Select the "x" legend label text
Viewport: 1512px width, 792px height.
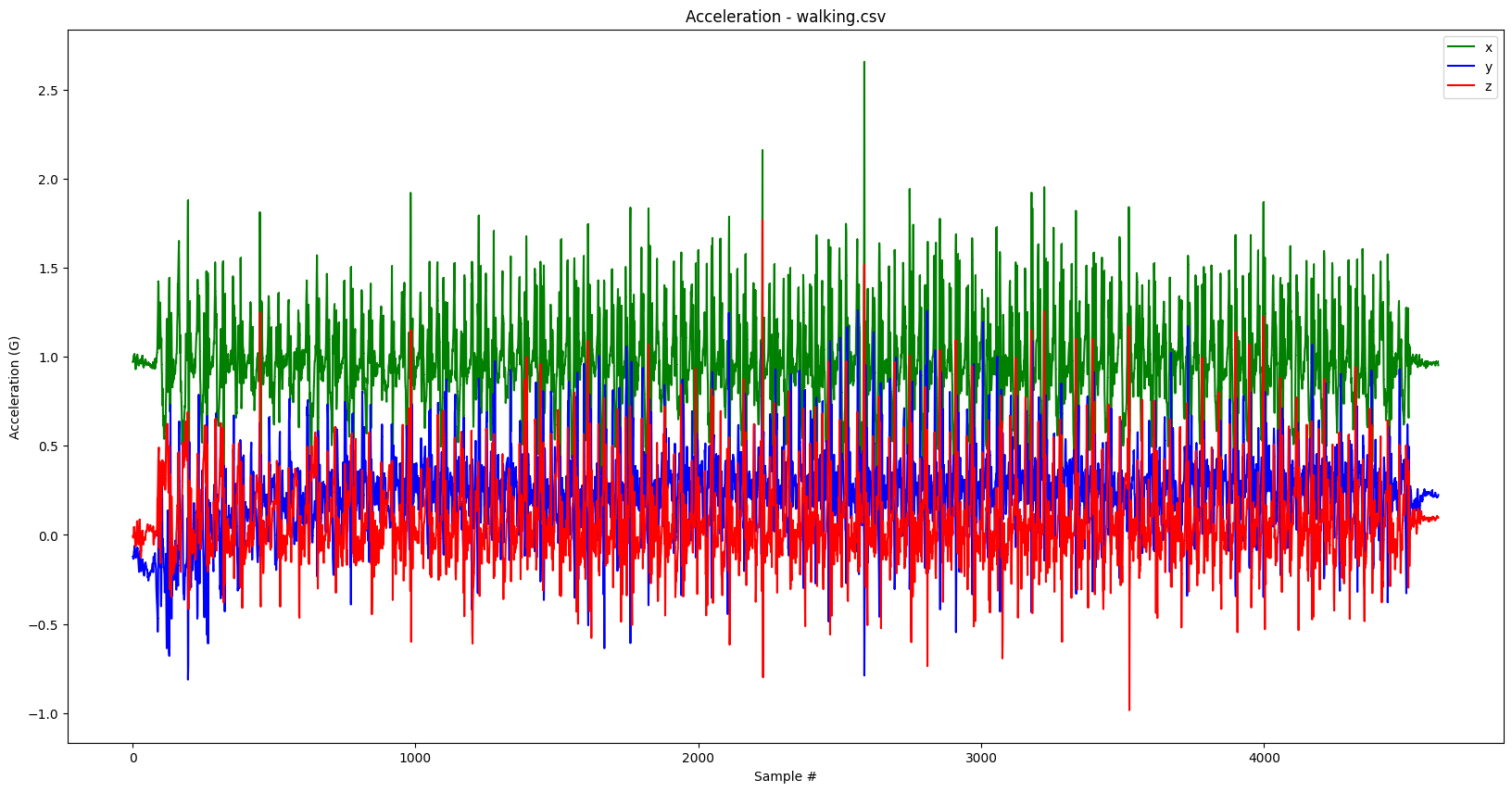[x=1489, y=47]
